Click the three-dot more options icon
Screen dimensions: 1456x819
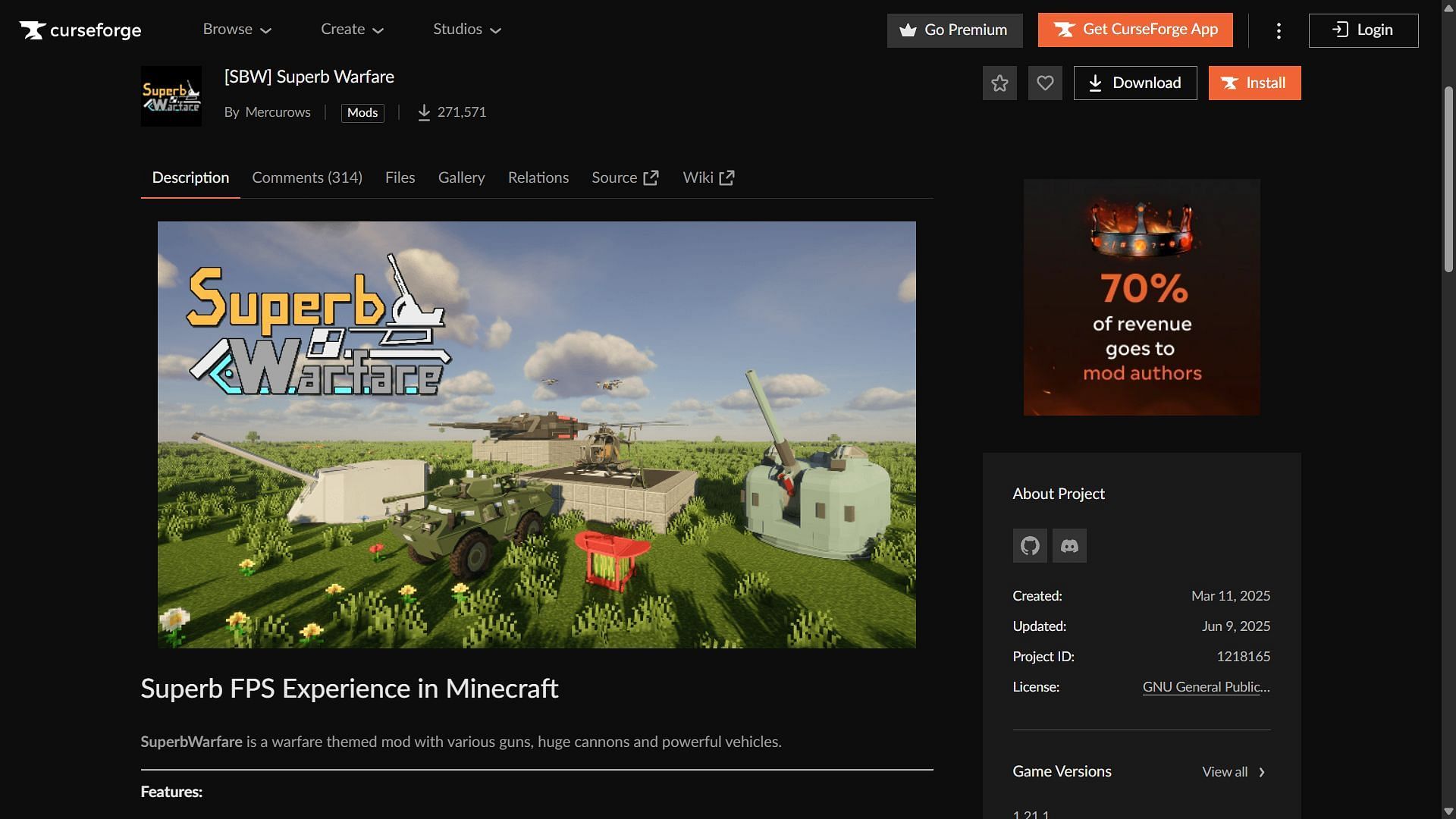[1279, 30]
